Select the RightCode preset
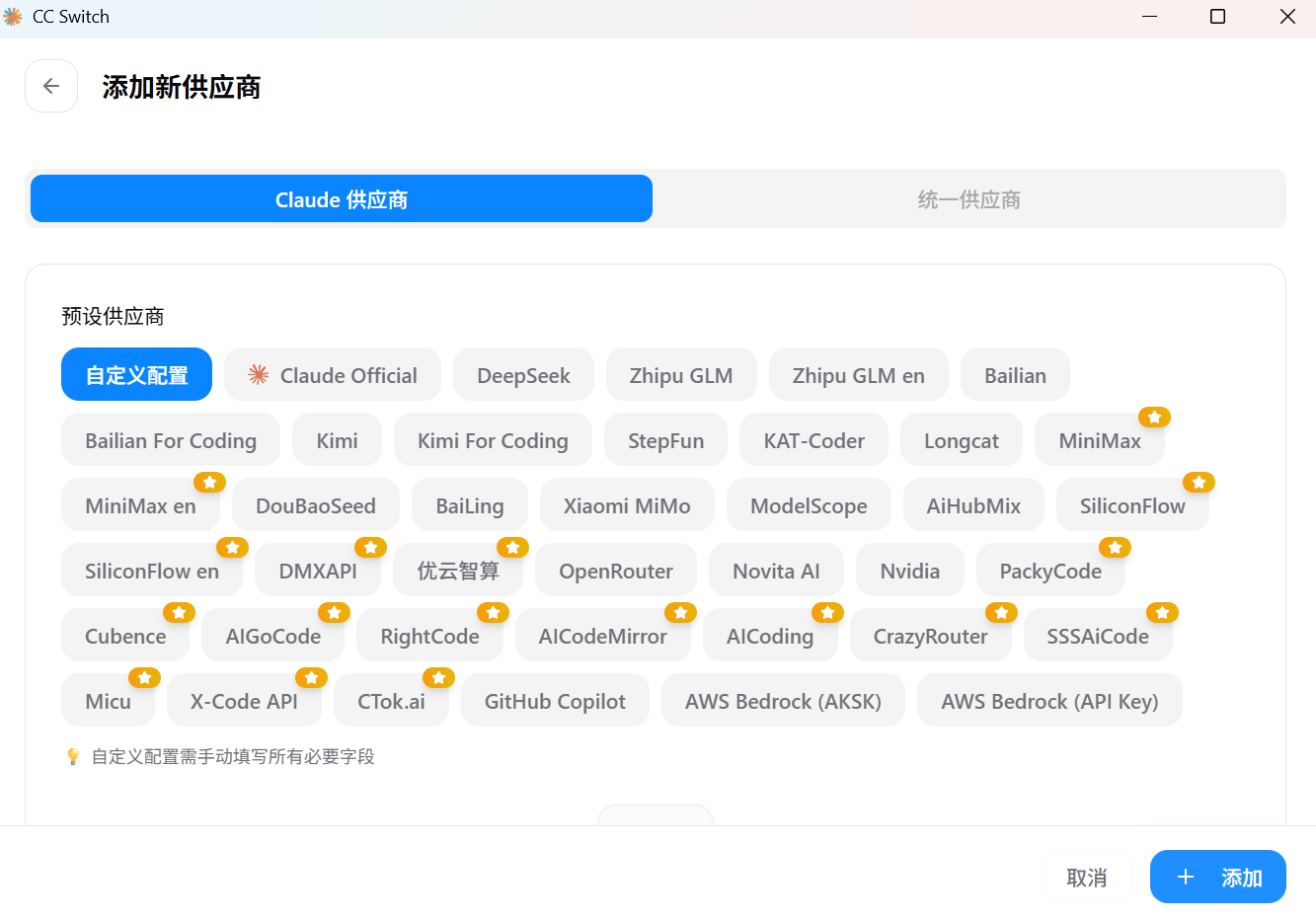 click(429, 635)
